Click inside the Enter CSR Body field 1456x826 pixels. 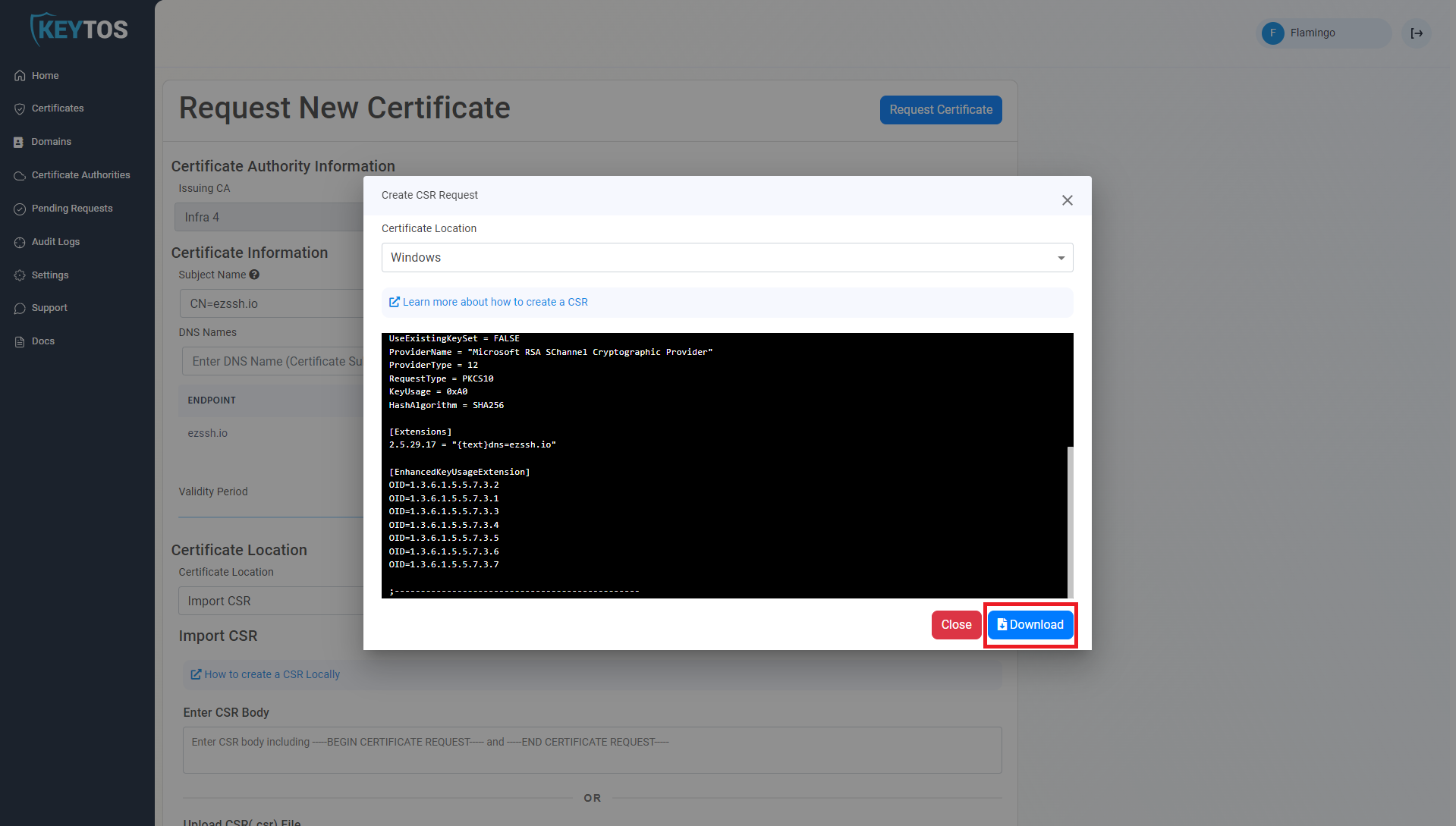pyautogui.click(x=591, y=749)
